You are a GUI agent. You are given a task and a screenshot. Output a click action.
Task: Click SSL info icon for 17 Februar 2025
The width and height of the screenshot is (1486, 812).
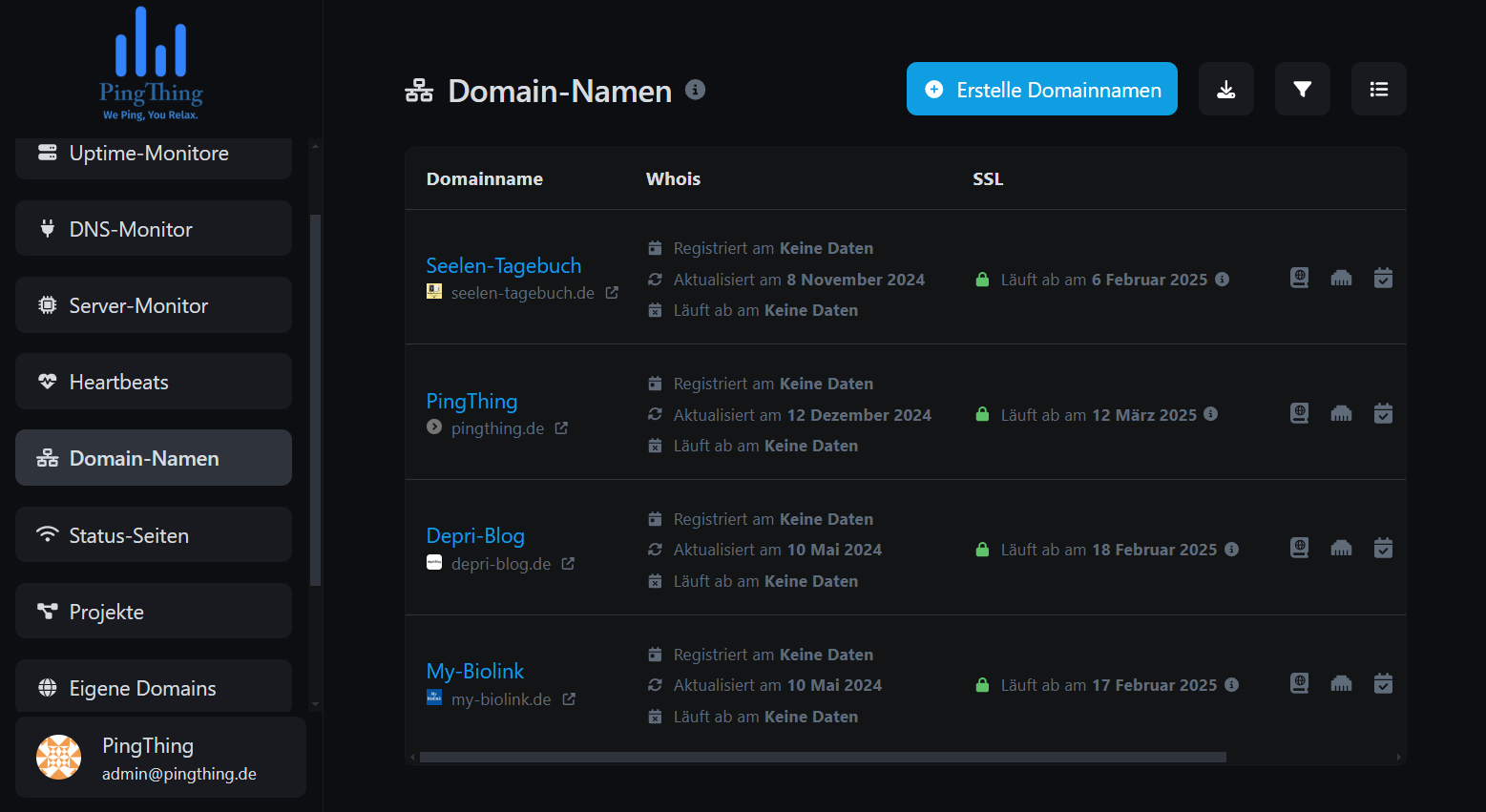[x=1232, y=685]
